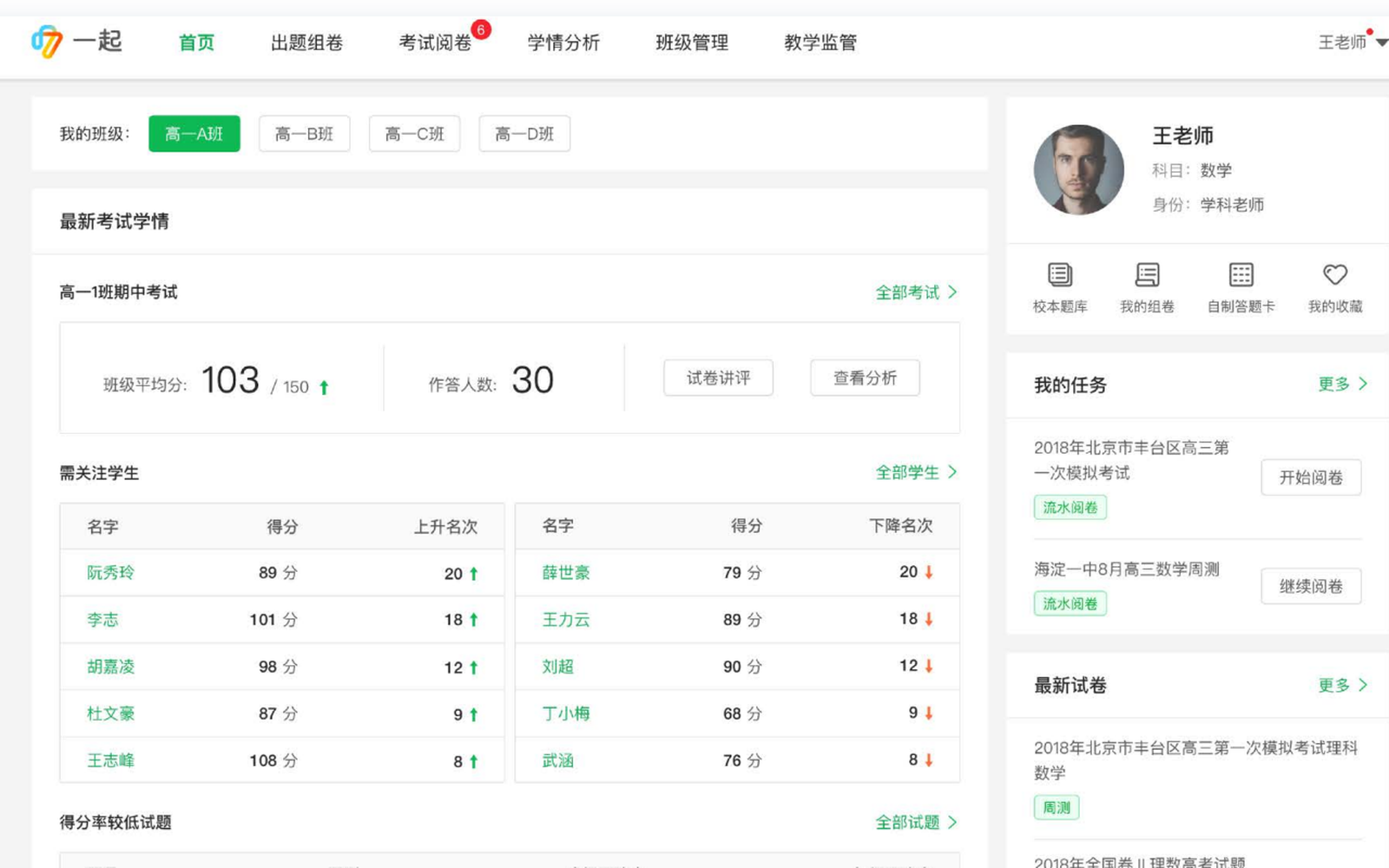Click student name 薛世豪
The image size is (1389, 868).
(x=565, y=572)
